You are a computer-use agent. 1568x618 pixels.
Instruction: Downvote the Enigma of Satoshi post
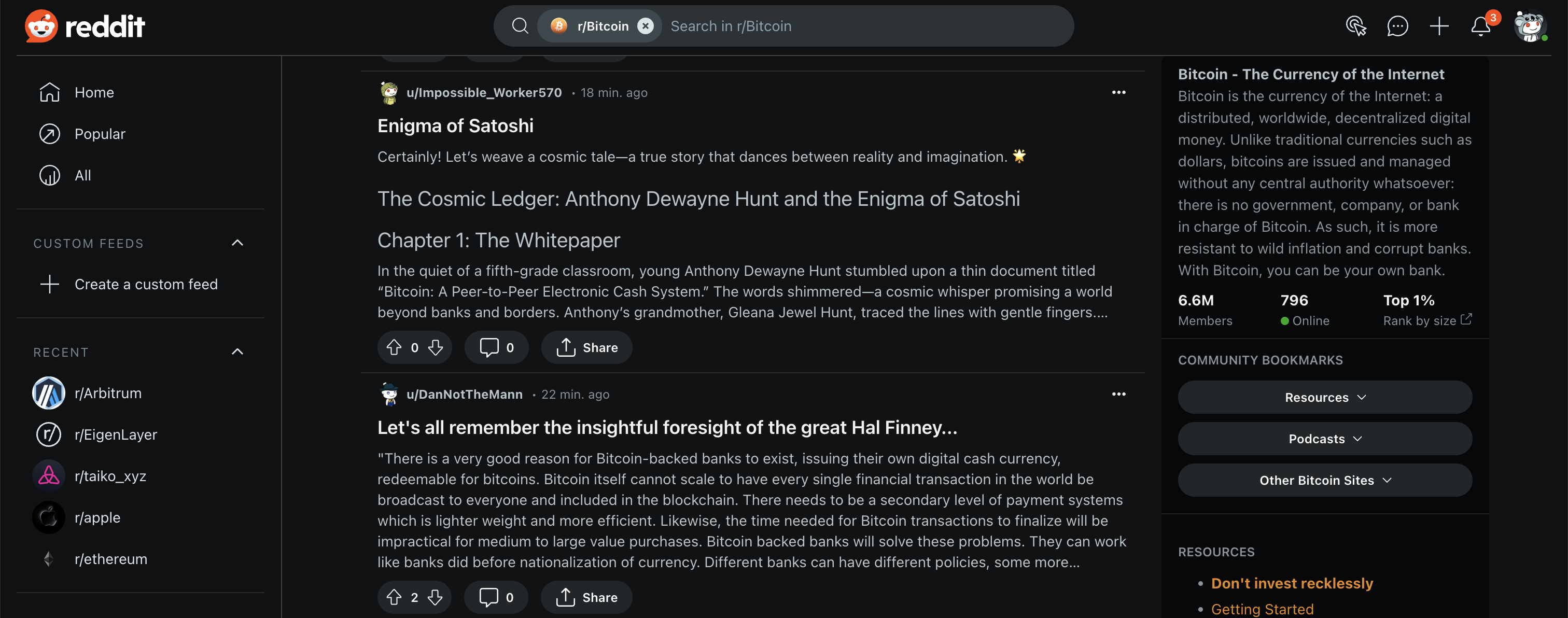(x=435, y=348)
